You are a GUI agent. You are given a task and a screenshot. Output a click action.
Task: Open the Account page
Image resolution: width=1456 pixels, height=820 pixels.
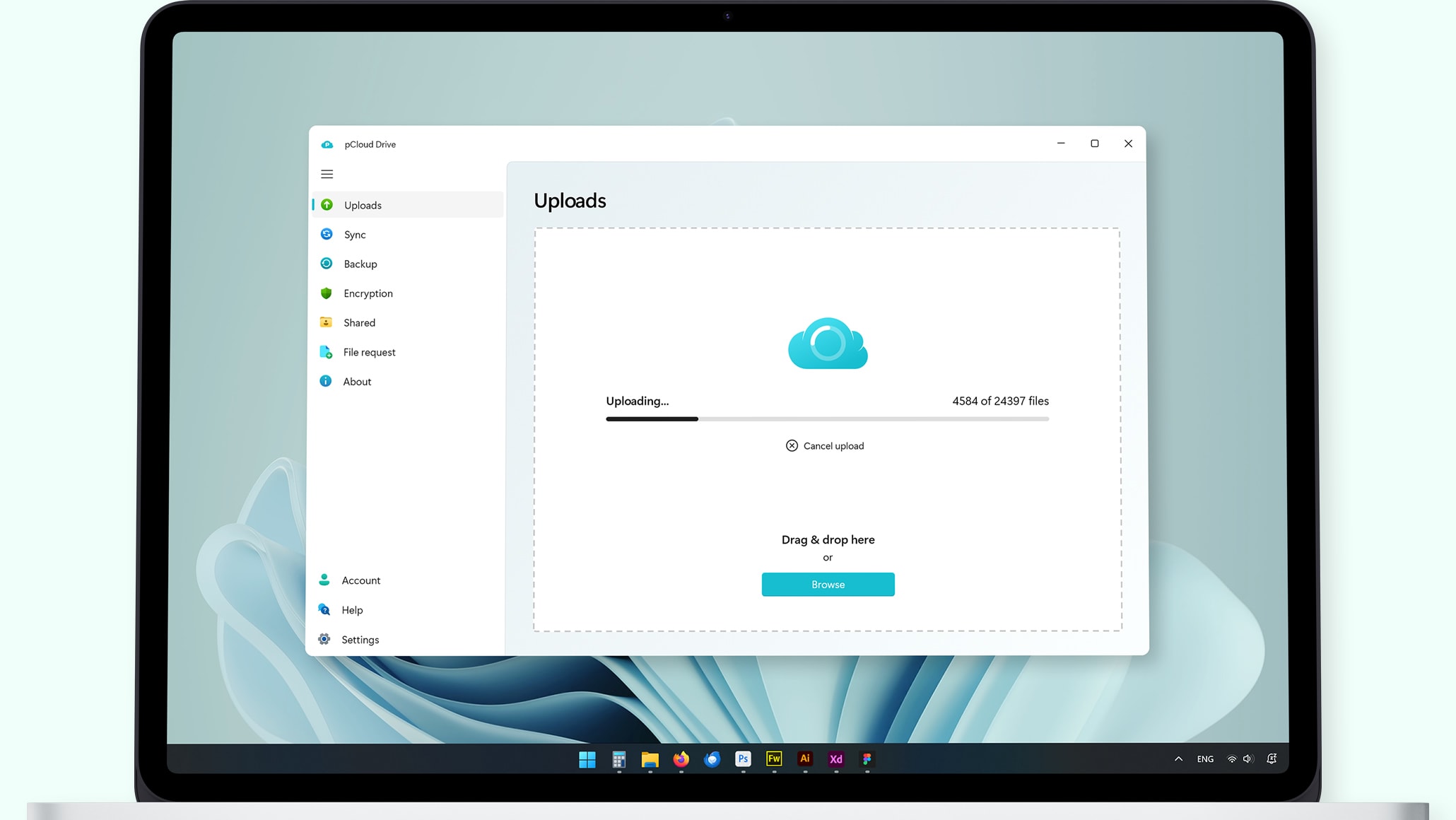click(360, 580)
